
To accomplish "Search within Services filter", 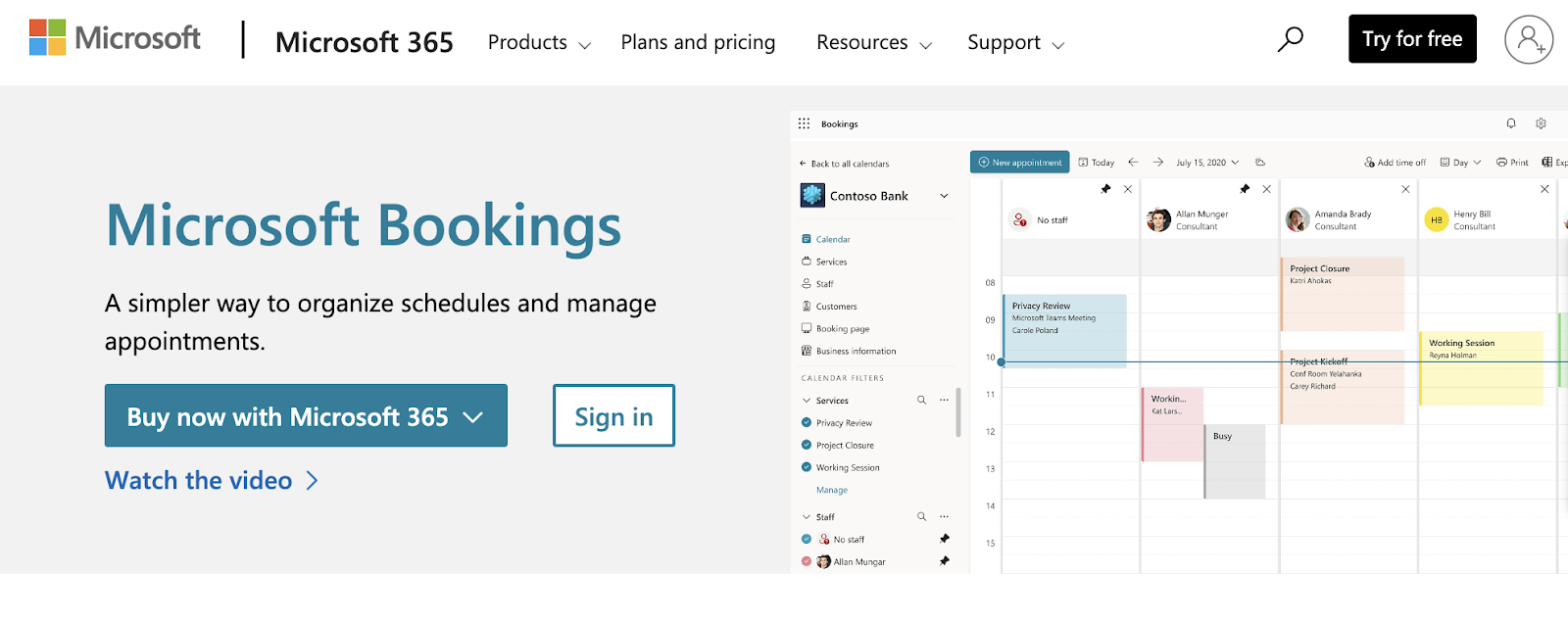I will pos(921,400).
